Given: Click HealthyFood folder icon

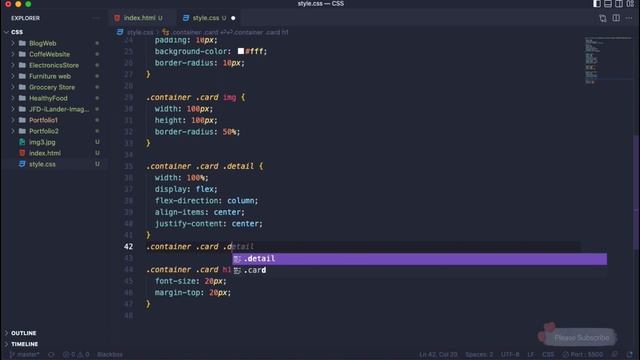Looking at the screenshot, I should click(x=22, y=98).
